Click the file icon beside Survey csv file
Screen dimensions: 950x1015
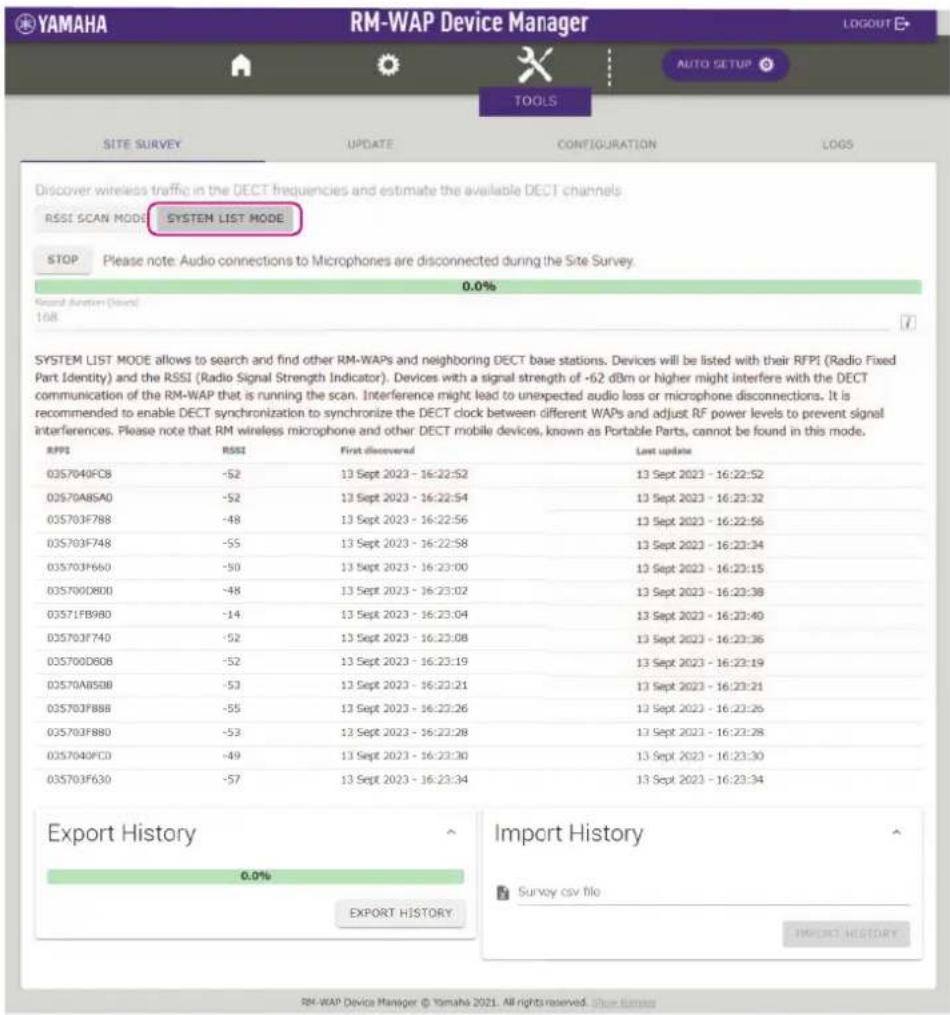502,893
